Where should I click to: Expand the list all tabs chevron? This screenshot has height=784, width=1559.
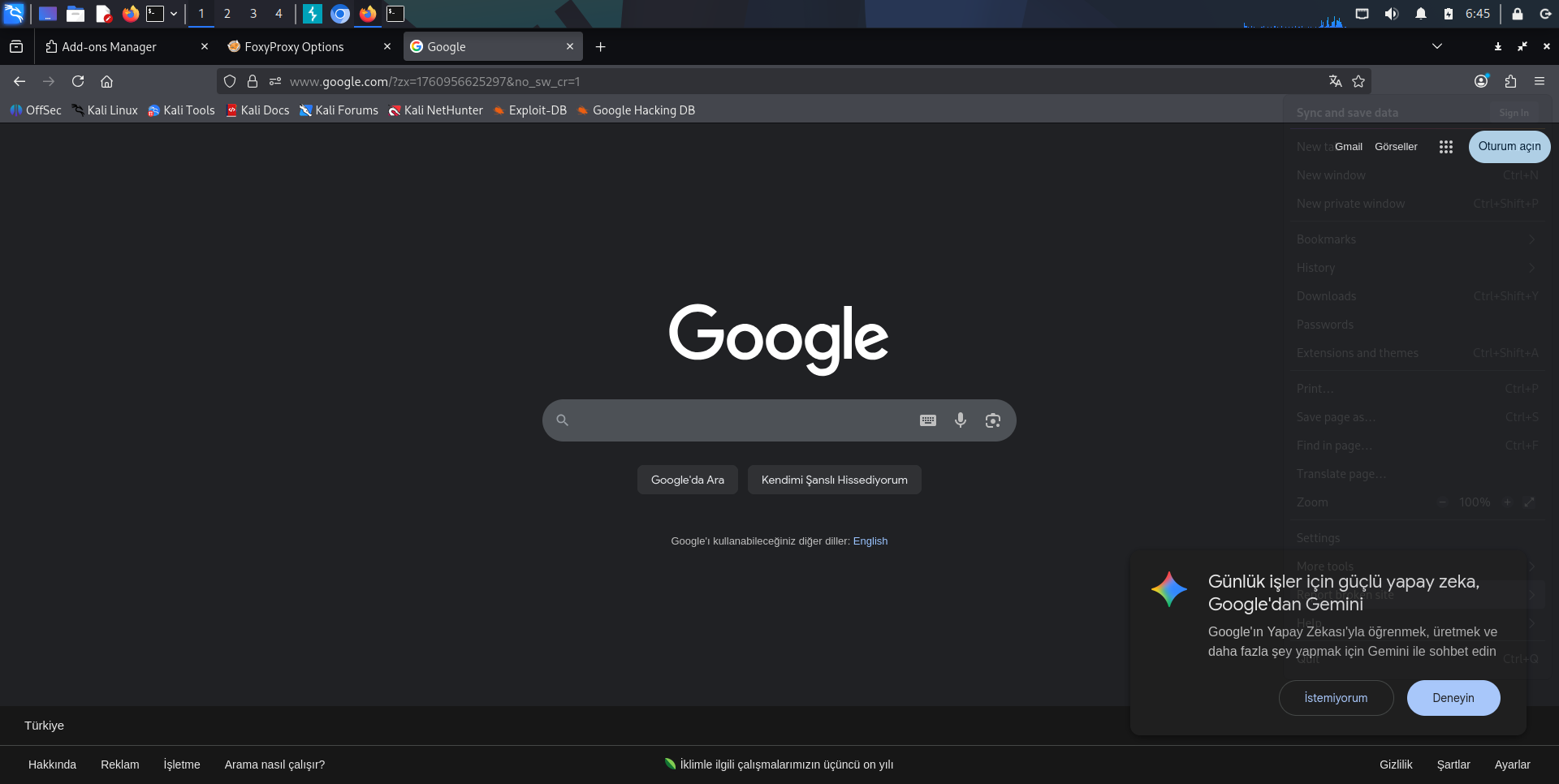(1437, 46)
